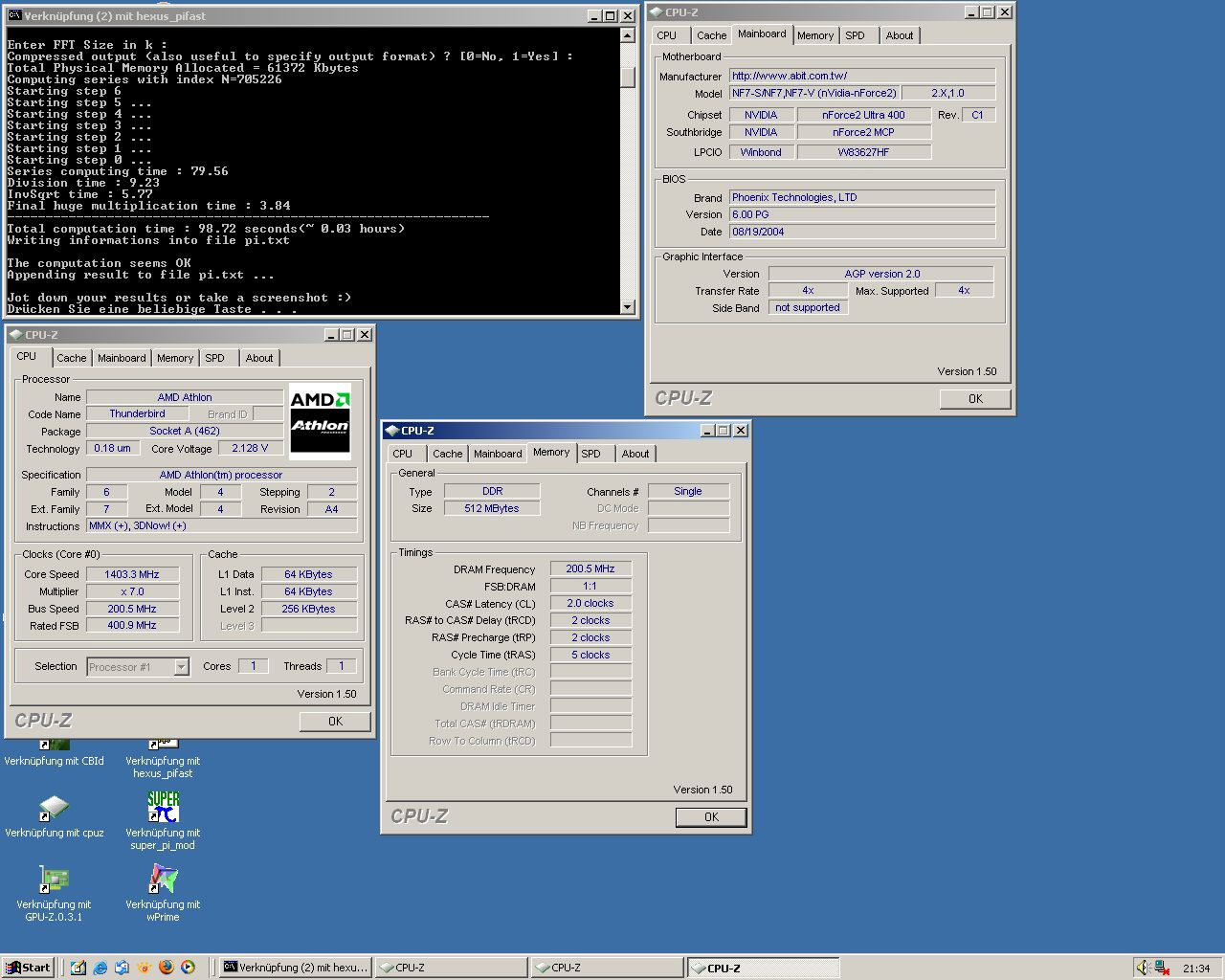Click the memory Size 512 MBytes value
This screenshot has height=980, width=1225.
click(492, 508)
